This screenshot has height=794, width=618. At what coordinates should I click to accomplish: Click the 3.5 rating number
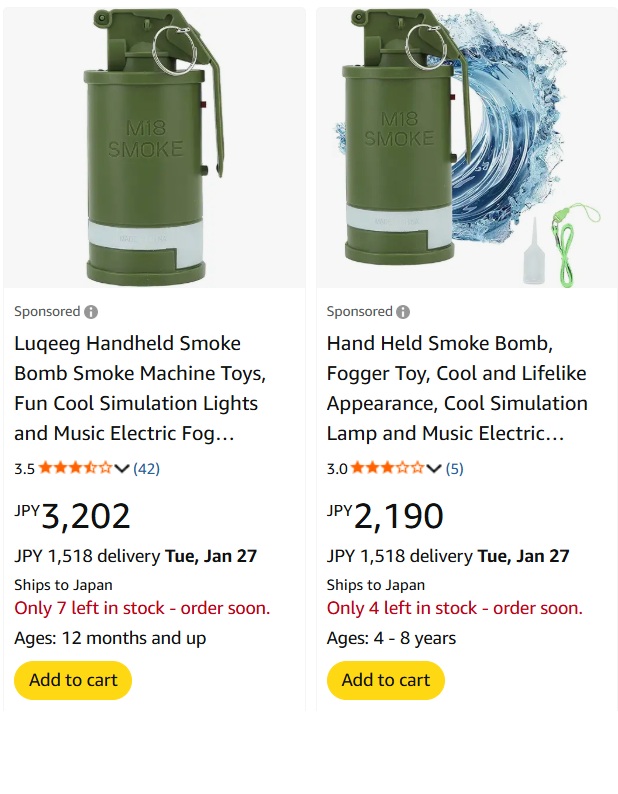[x=24, y=468]
